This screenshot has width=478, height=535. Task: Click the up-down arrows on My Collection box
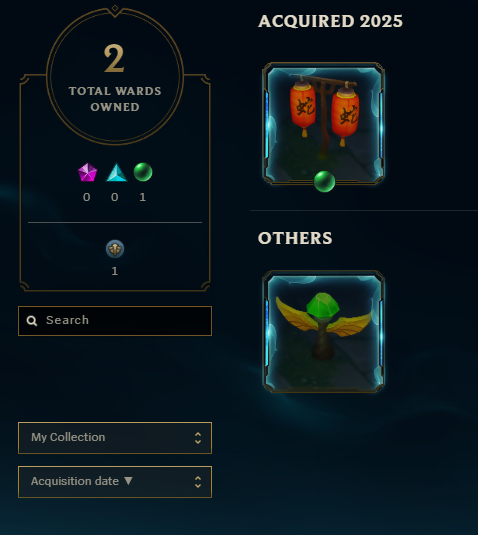pyautogui.click(x=198, y=438)
